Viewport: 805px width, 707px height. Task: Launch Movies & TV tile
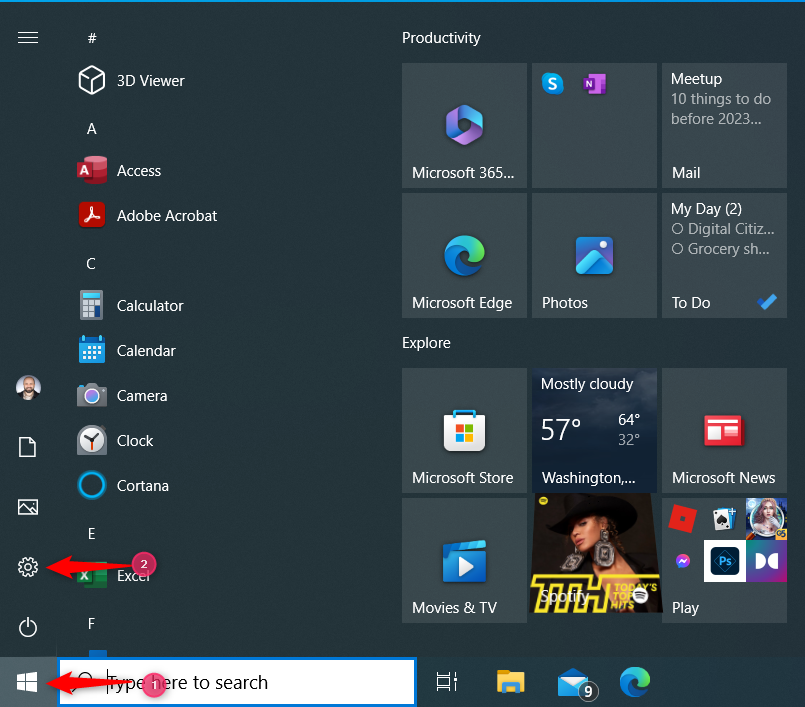[464, 560]
